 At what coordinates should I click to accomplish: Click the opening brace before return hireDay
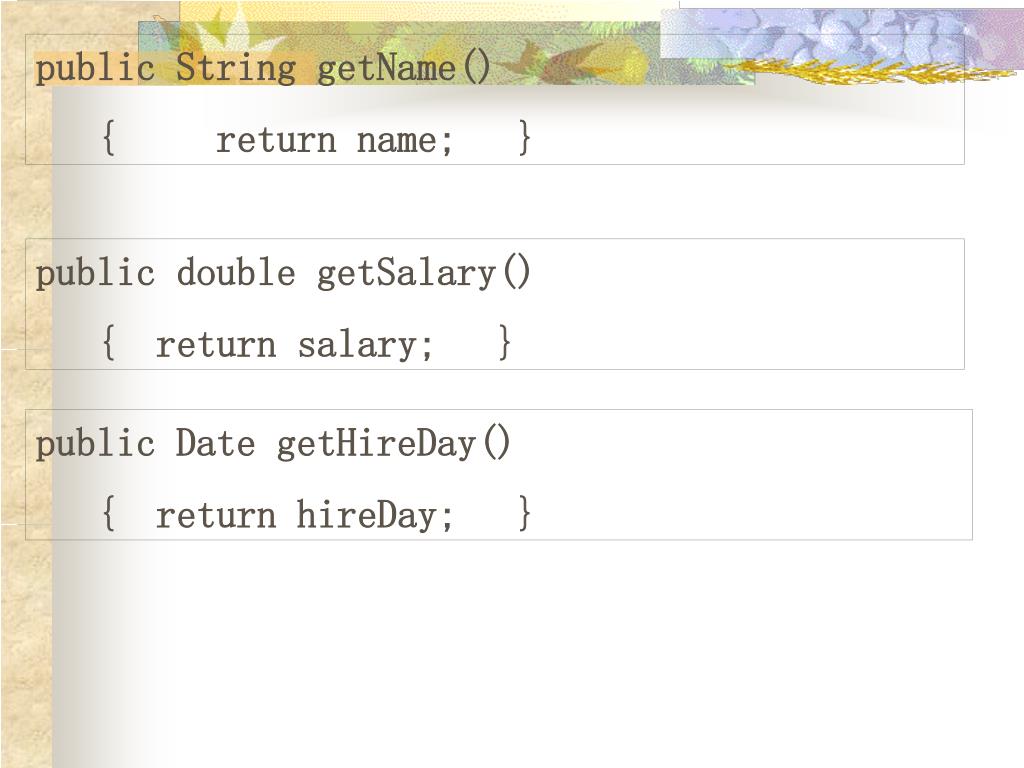coord(108,514)
